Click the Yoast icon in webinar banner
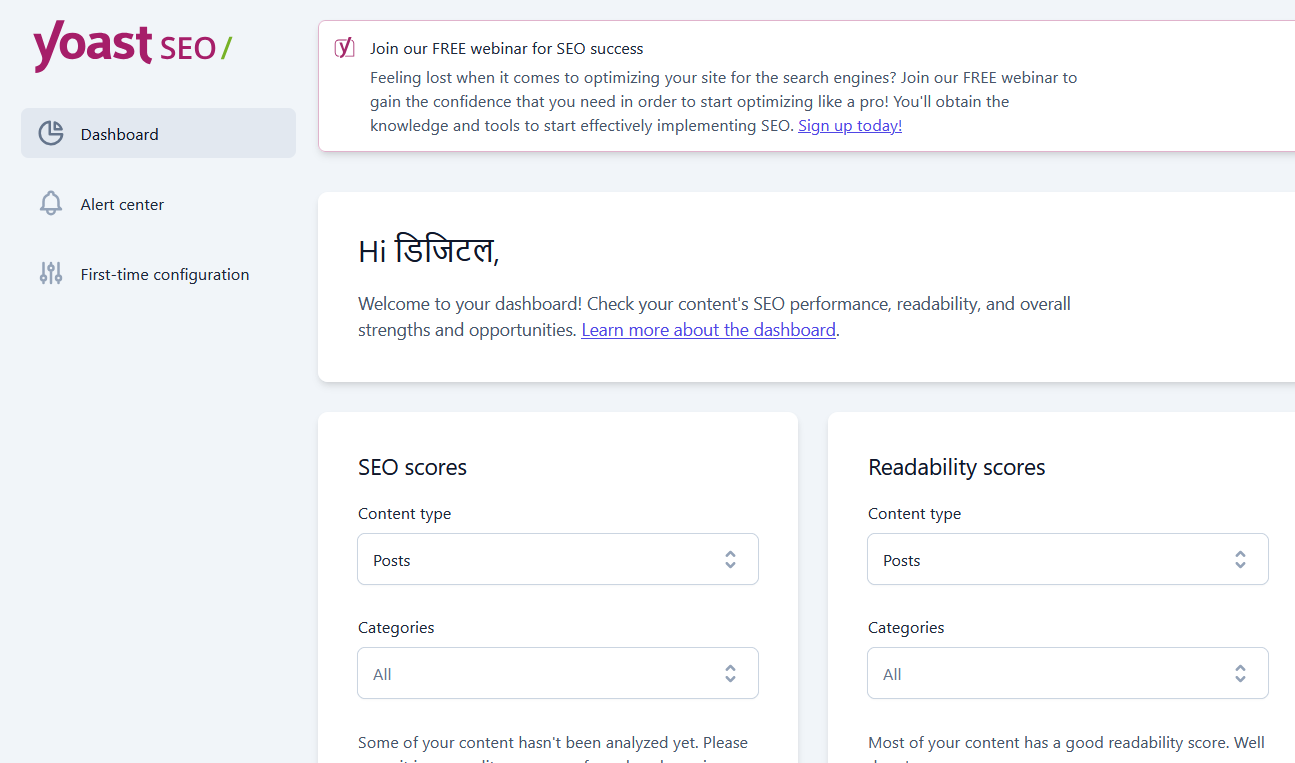 [x=345, y=48]
